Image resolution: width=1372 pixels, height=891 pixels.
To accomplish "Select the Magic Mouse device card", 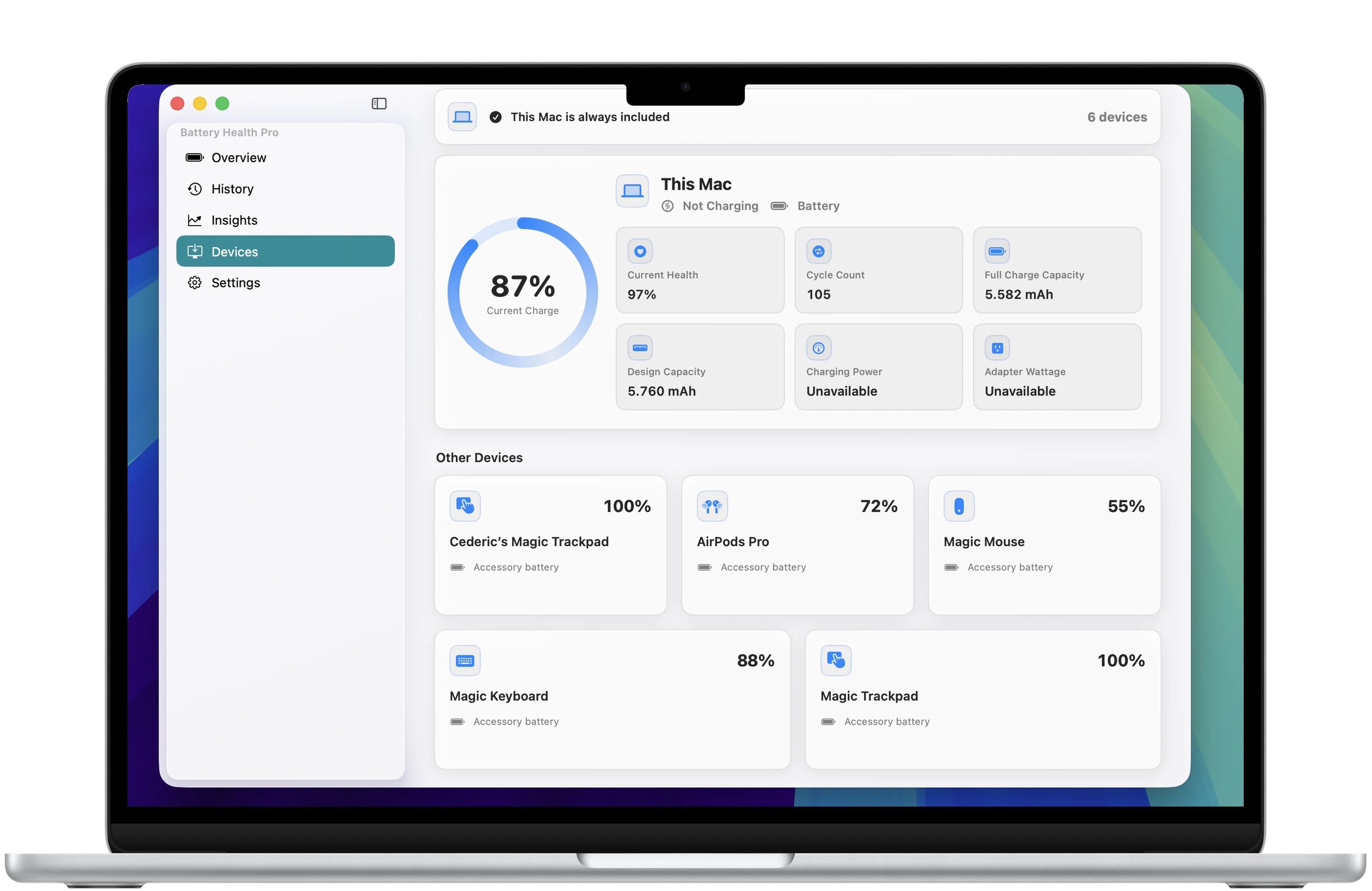I will [x=1044, y=545].
